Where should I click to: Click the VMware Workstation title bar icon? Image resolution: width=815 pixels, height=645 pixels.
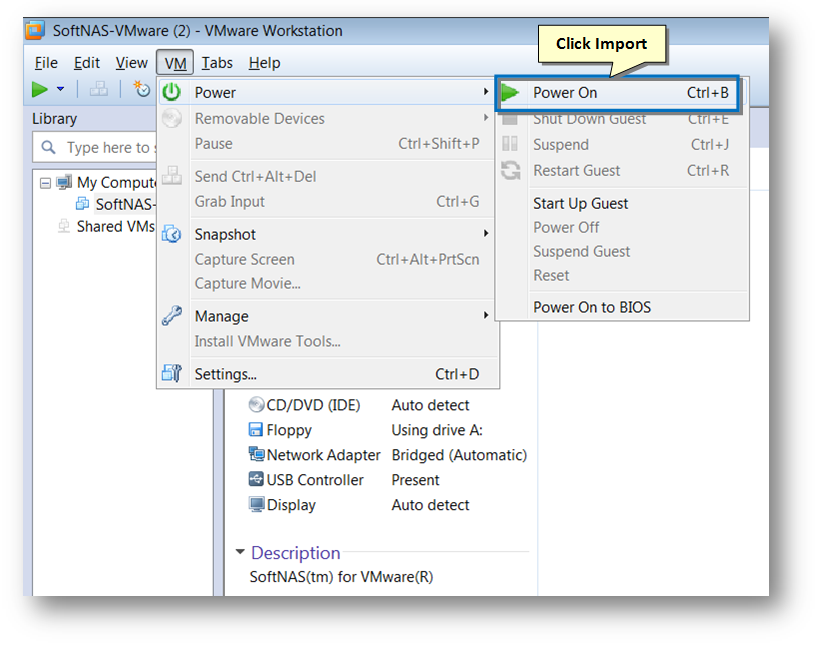pyautogui.click(x=35, y=30)
